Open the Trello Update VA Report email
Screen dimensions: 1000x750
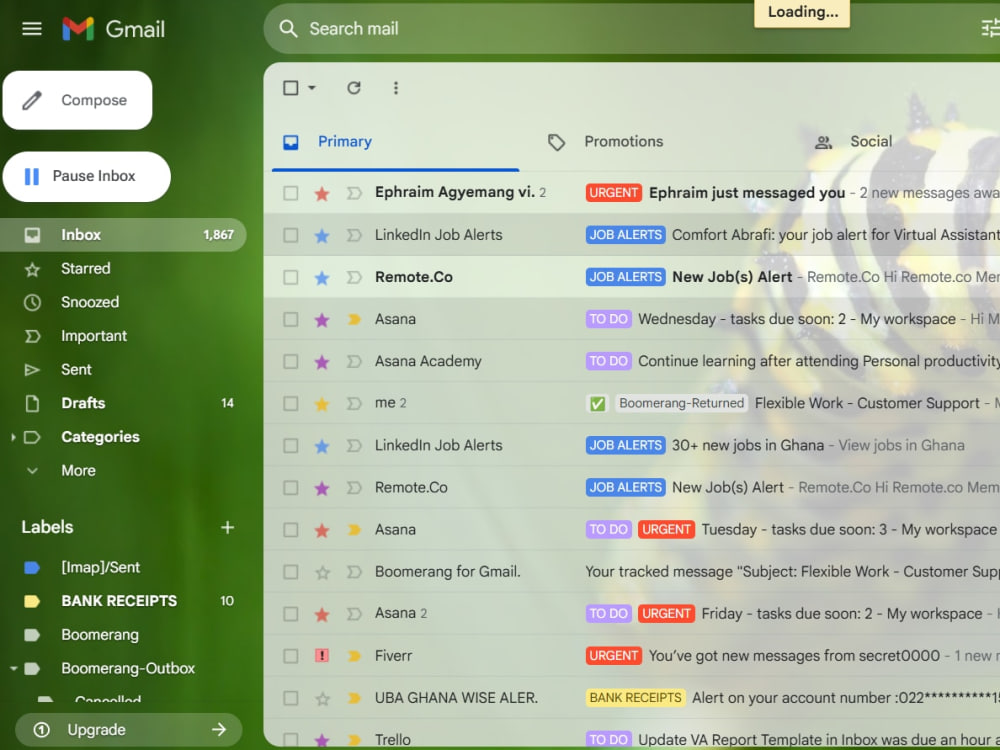coord(631,739)
